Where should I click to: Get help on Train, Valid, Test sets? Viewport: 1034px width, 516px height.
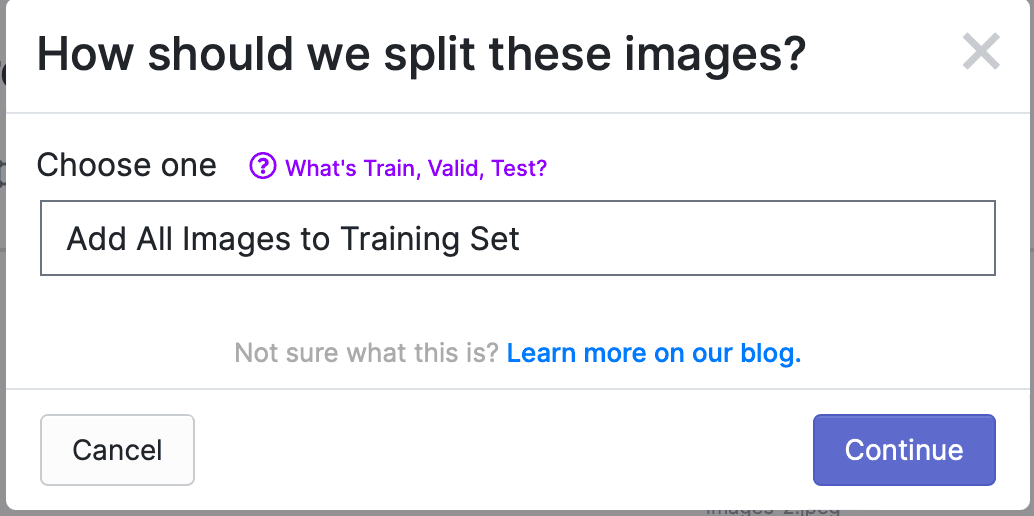point(415,168)
